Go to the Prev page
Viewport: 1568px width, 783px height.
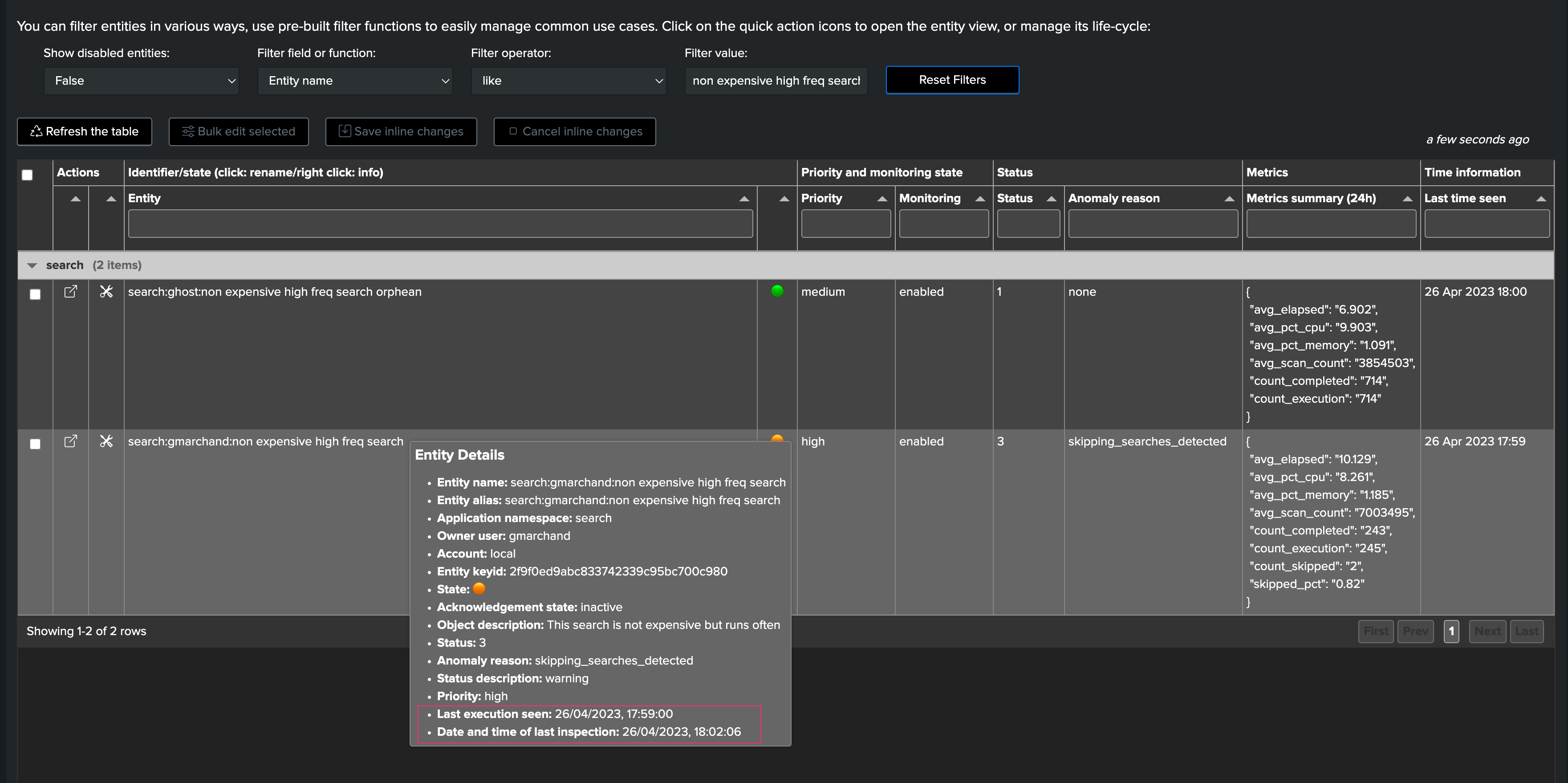coord(1415,632)
